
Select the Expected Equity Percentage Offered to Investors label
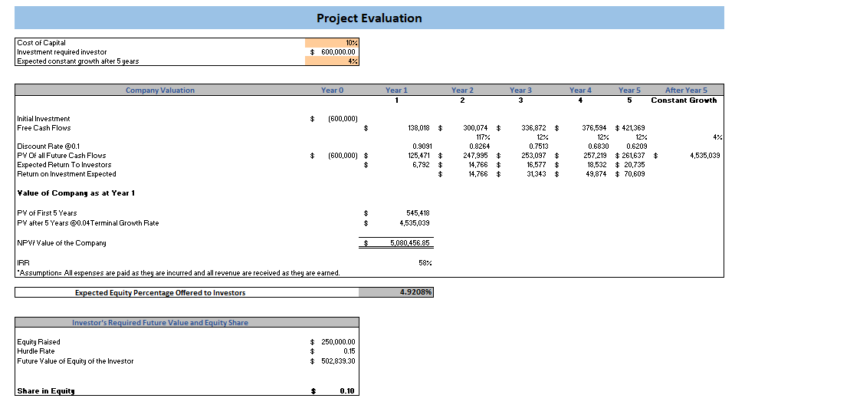160,293
